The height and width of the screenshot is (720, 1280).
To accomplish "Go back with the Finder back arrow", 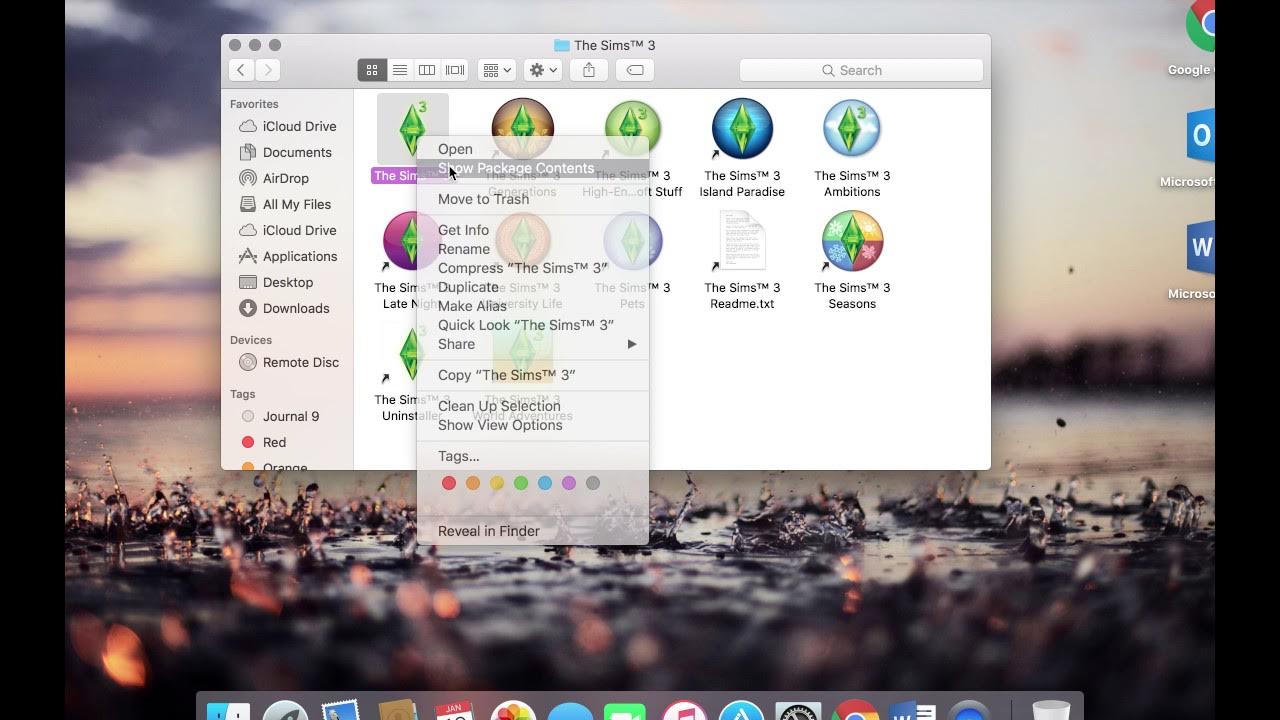I will [241, 70].
